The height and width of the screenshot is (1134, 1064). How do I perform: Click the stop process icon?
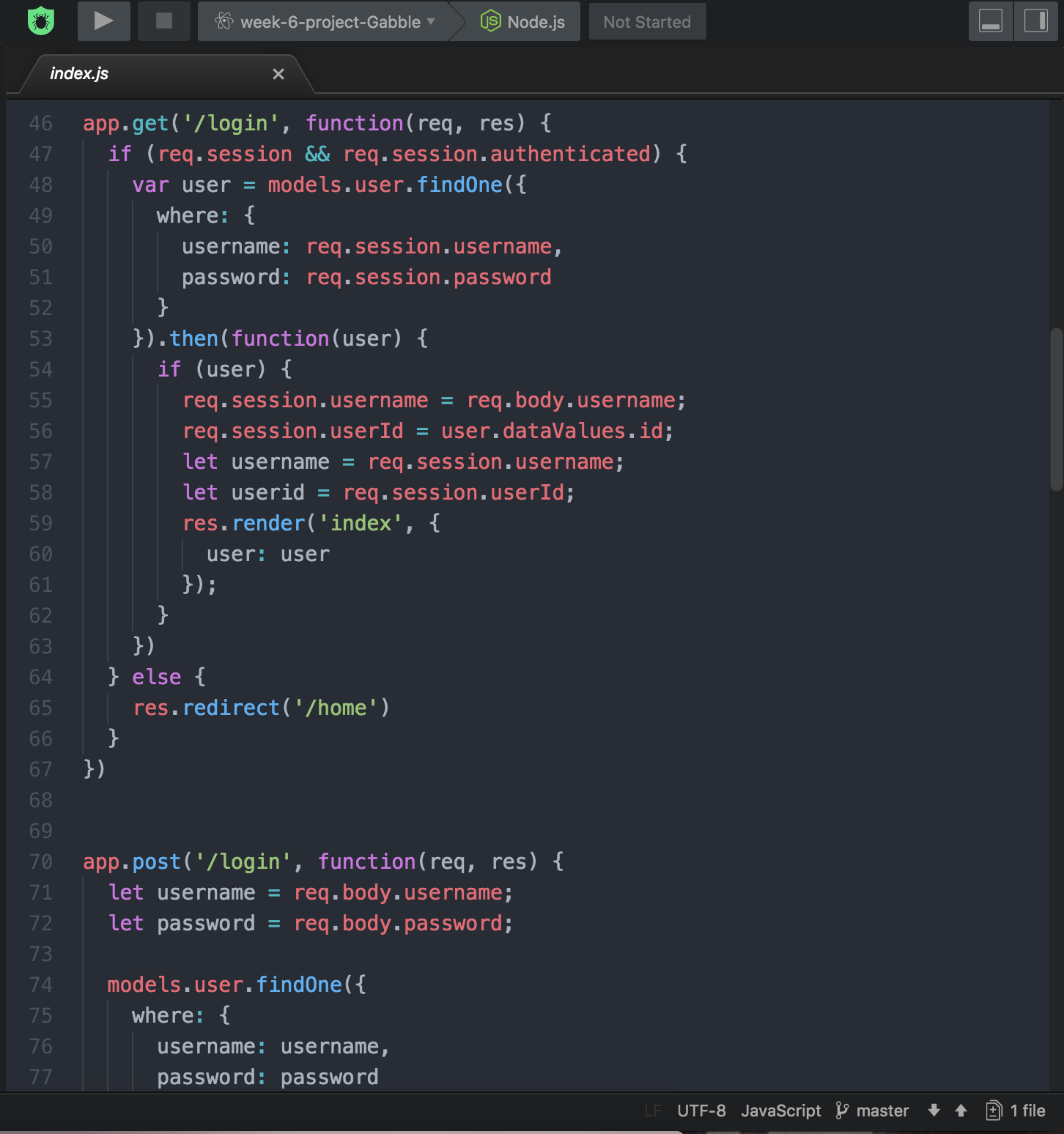[163, 21]
